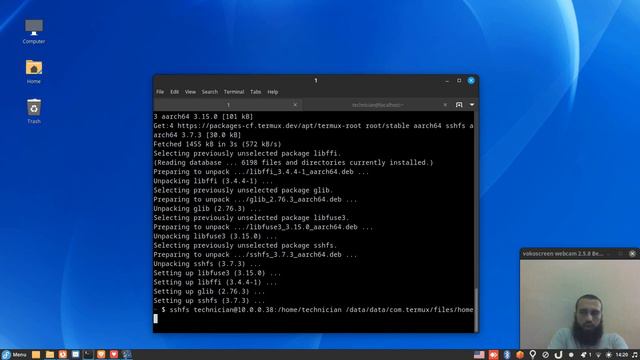Open the music note sound tray icon
This screenshot has width=640, height=360.
[635, 355]
